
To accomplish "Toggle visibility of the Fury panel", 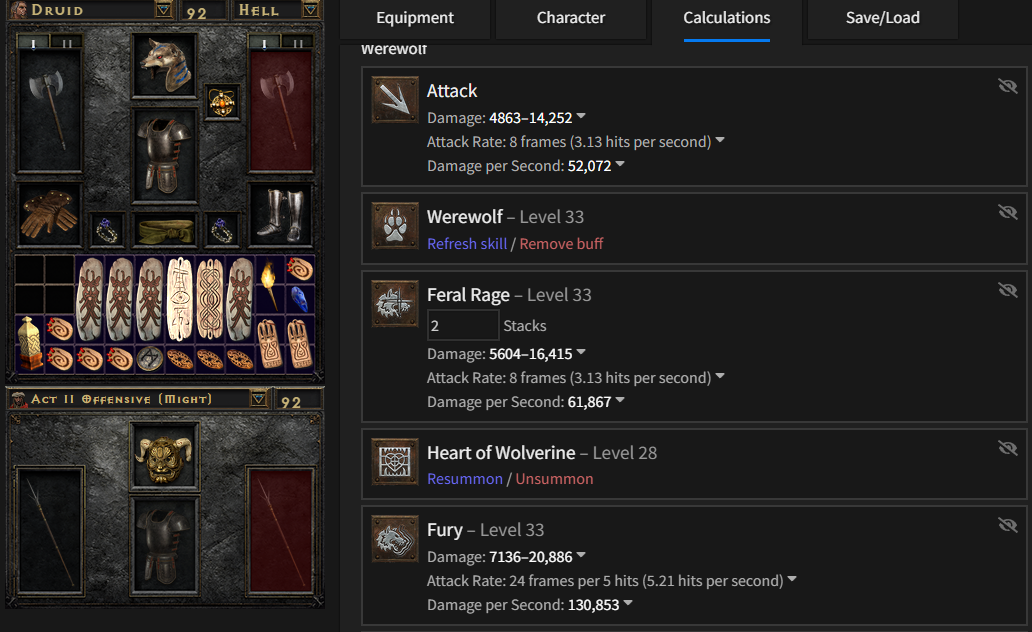I will point(1008,525).
